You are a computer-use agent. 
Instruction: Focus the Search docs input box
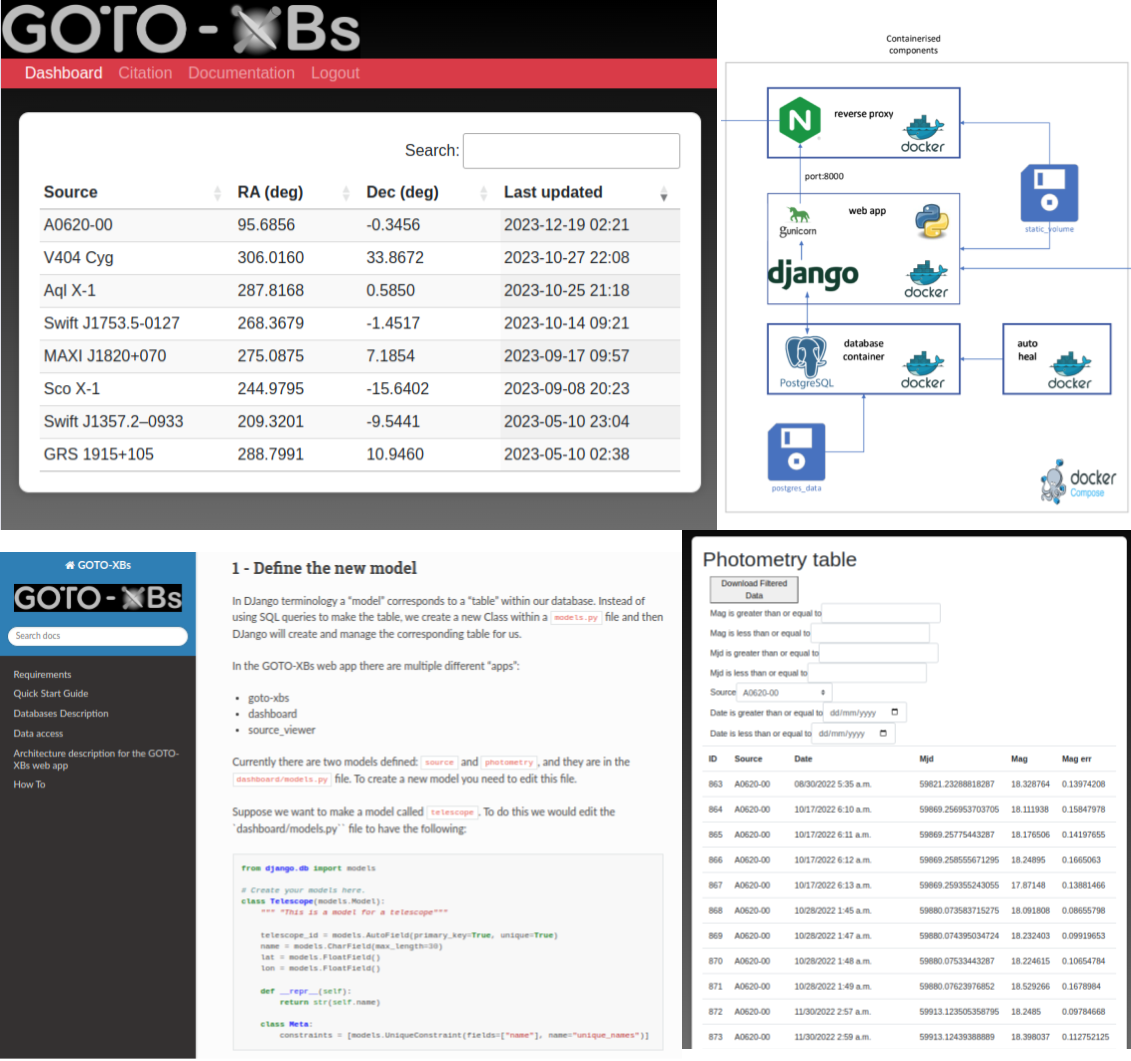pyautogui.click(x=97, y=636)
